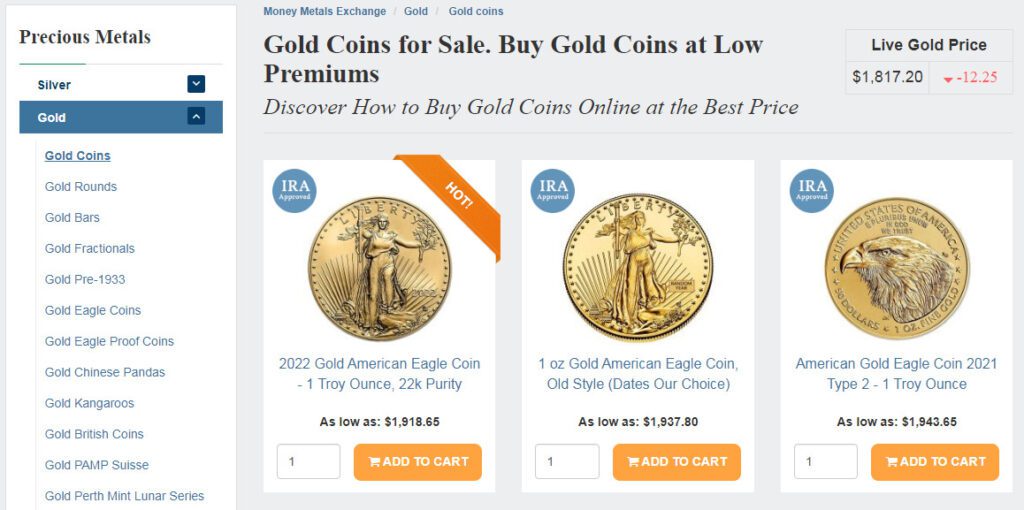Click IRA Approved badge on 2022 Gold Eagle

click(x=294, y=191)
